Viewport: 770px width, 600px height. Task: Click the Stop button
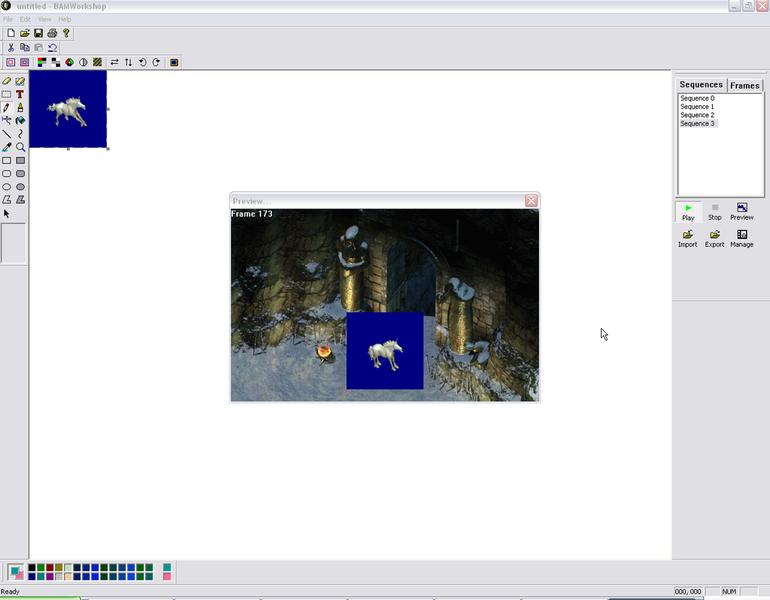click(715, 212)
